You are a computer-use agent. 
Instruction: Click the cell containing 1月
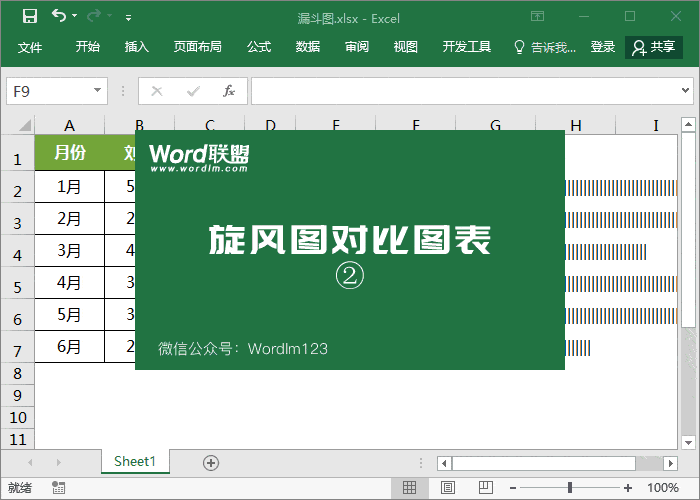[69, 187]
